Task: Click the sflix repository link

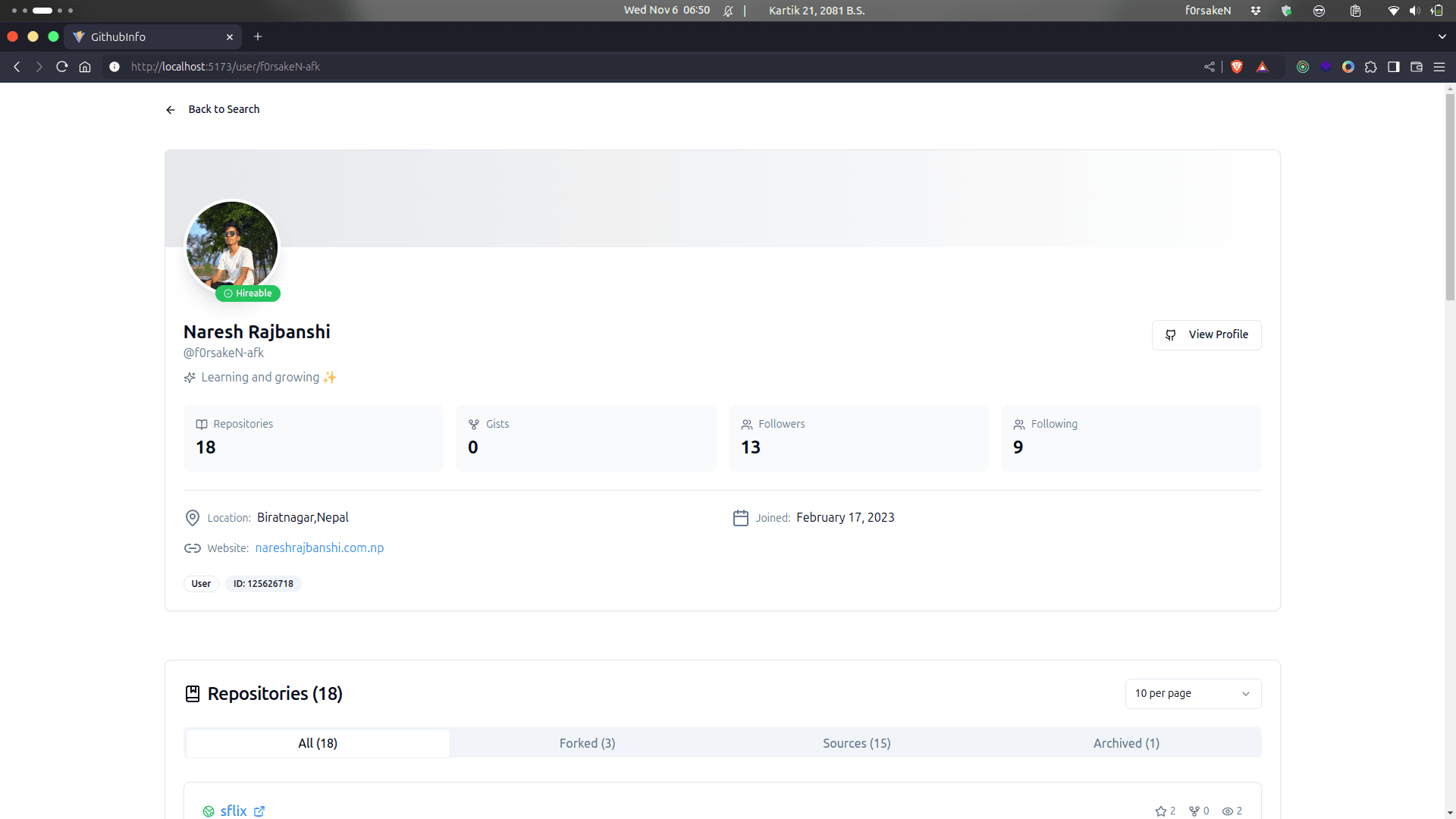Action: click(233, 810)
